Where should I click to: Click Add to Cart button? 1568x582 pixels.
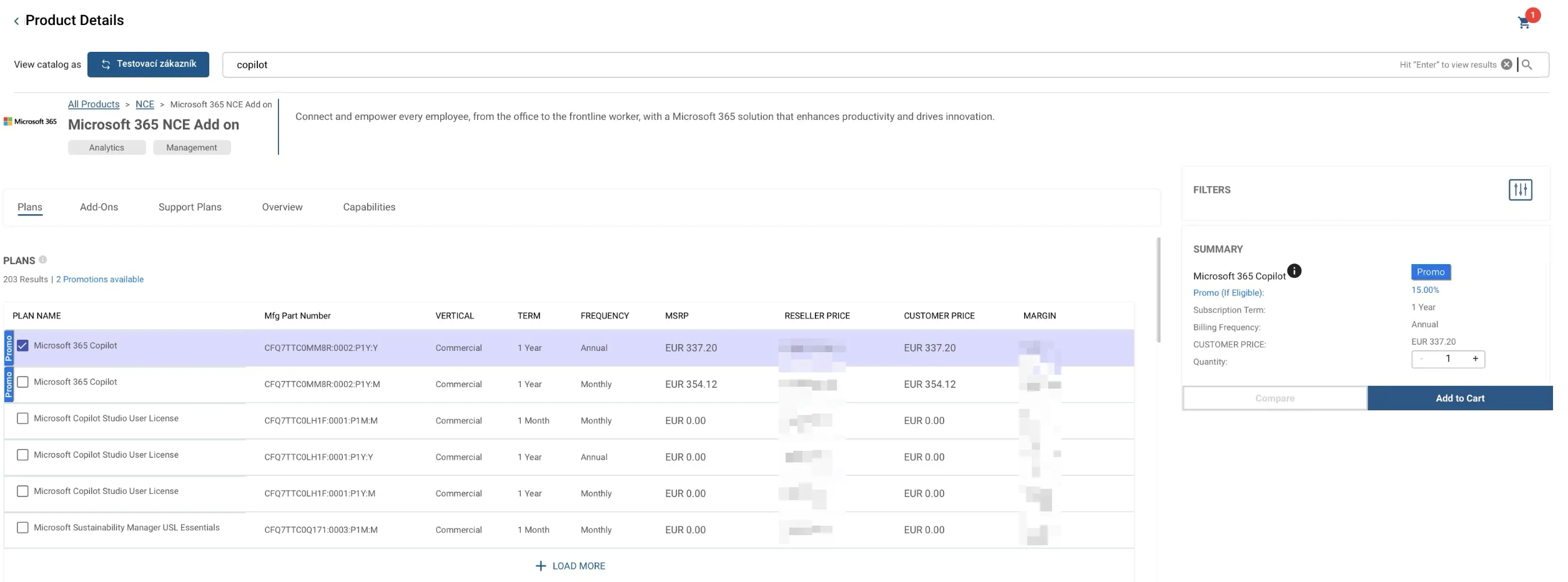[x=1460, y=398]
